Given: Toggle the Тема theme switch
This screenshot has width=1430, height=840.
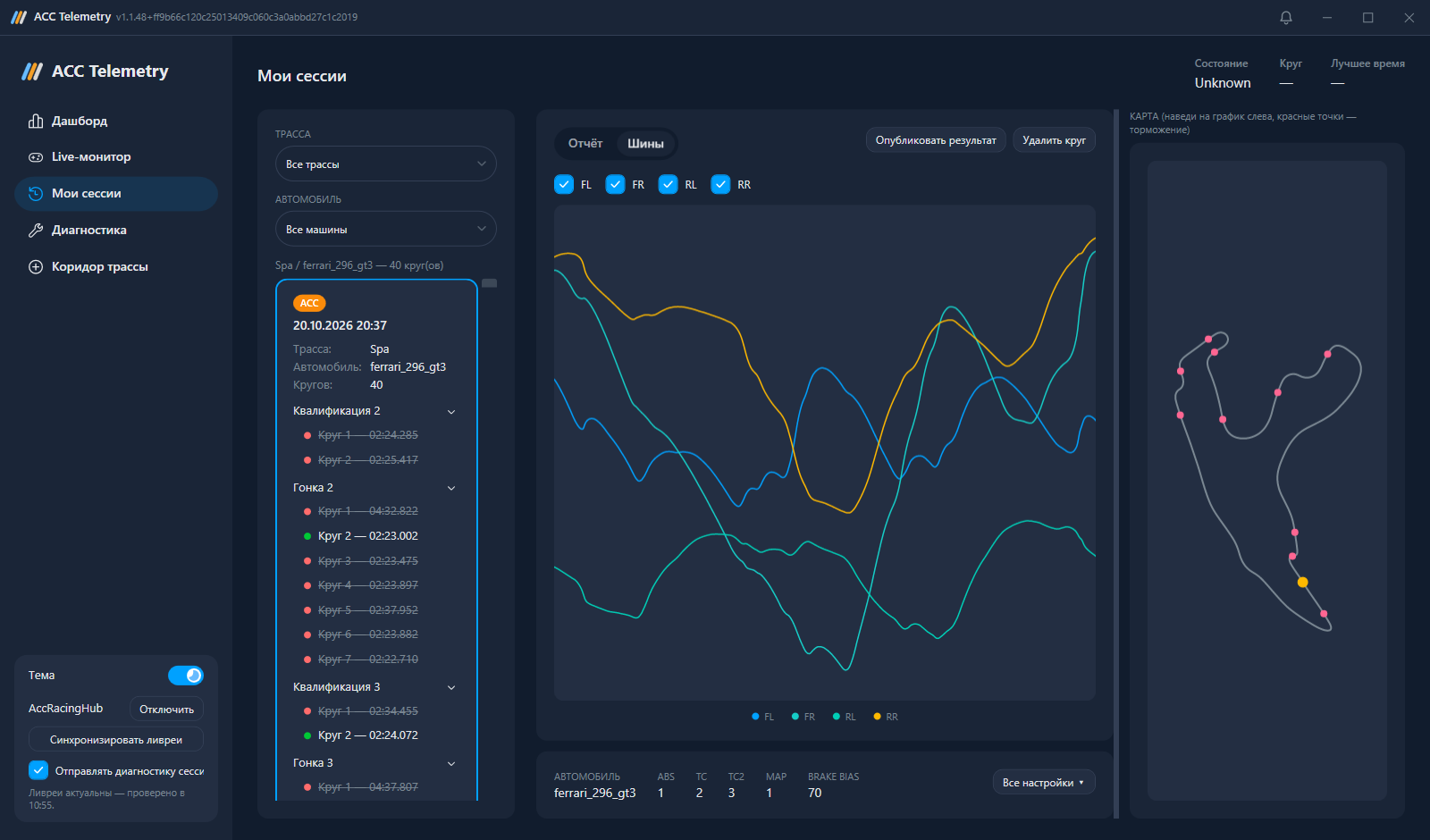Looking at the screenshot, I should (x=186, y=676).
